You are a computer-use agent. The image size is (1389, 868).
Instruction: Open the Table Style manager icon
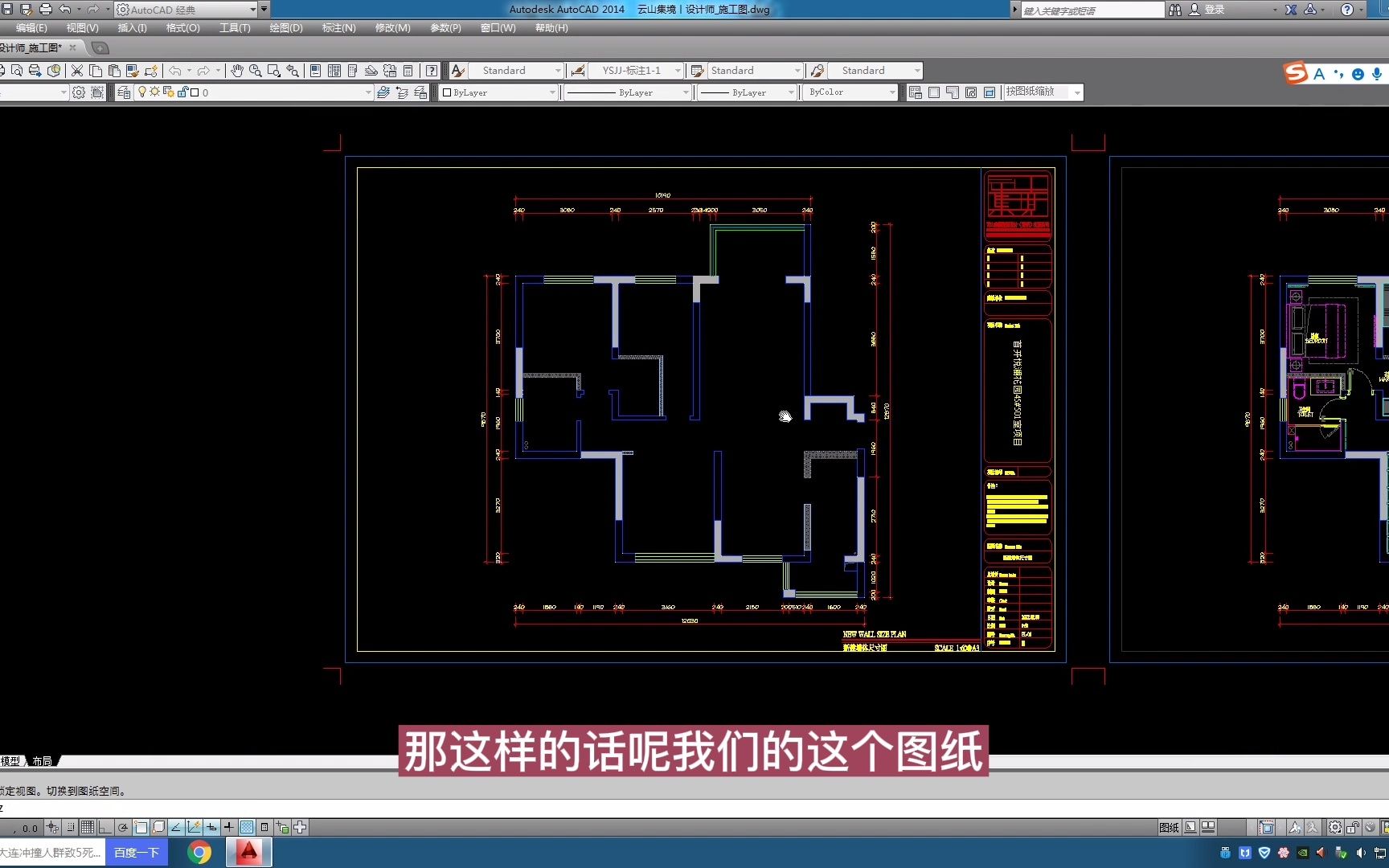pyautogui.click(x=698, y=71)
